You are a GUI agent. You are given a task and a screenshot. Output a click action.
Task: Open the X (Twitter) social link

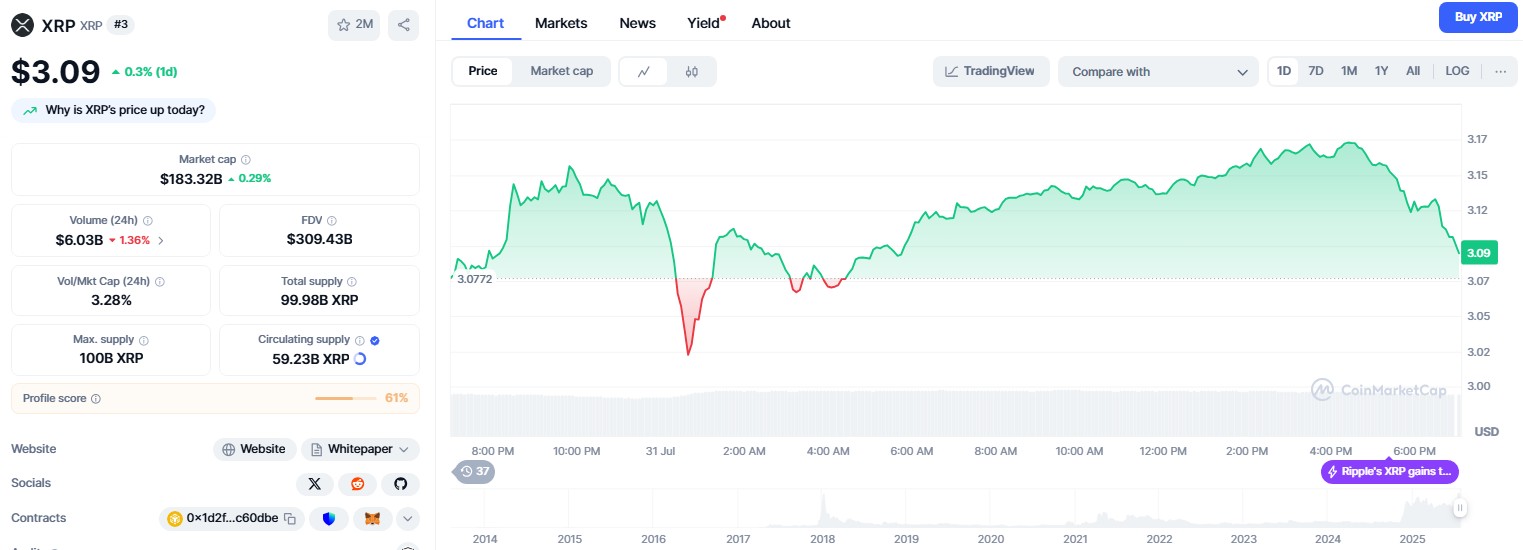315,484
